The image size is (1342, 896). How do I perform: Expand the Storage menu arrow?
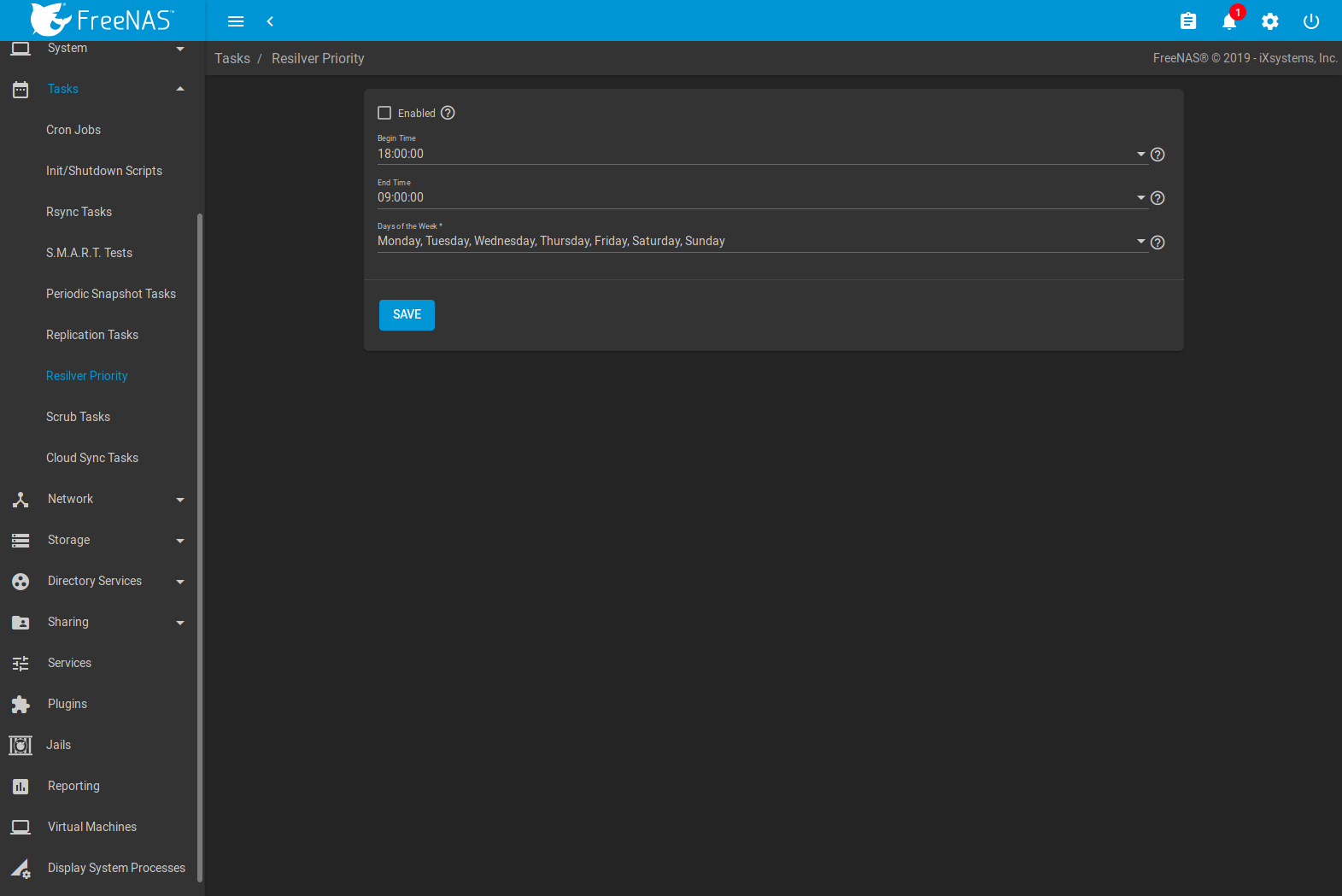180,541
